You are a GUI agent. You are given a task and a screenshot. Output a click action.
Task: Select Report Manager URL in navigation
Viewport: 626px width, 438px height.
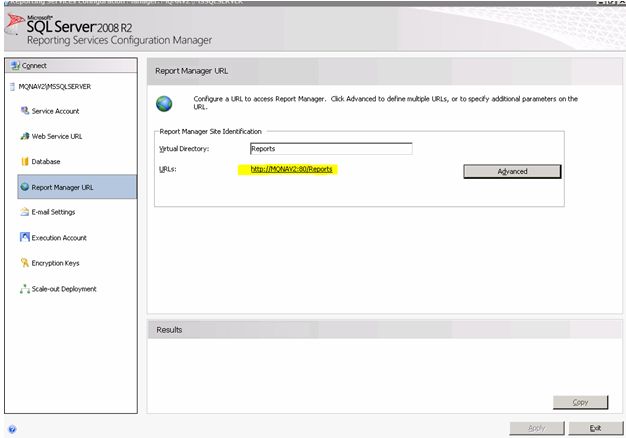pos(77,186)
